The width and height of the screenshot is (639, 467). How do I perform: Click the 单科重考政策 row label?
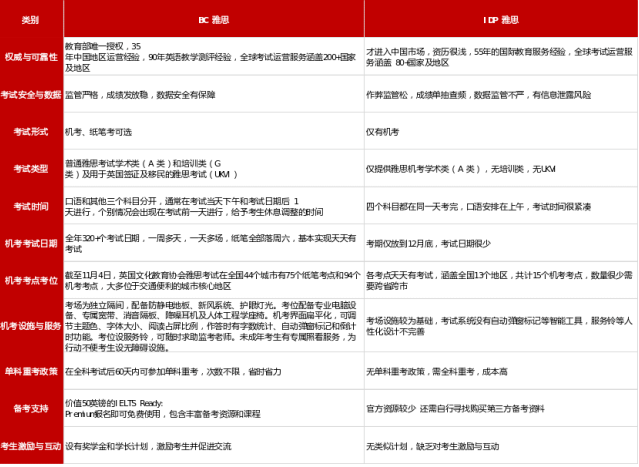tap(31, 371)
